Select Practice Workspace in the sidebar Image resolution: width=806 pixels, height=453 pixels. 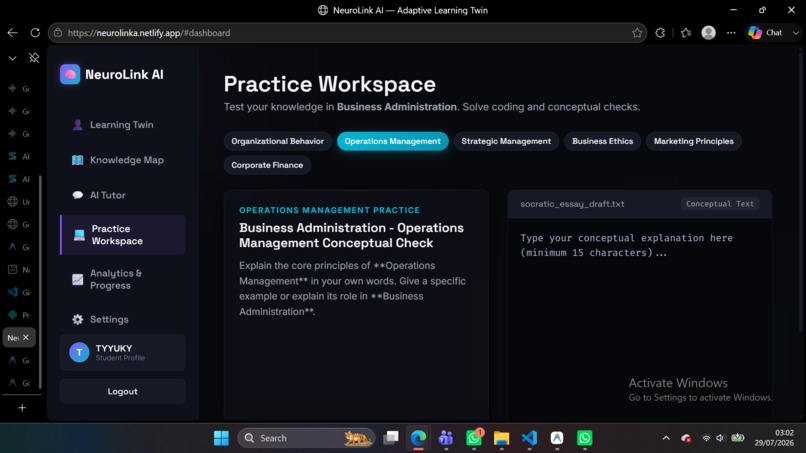pos(122,235)
